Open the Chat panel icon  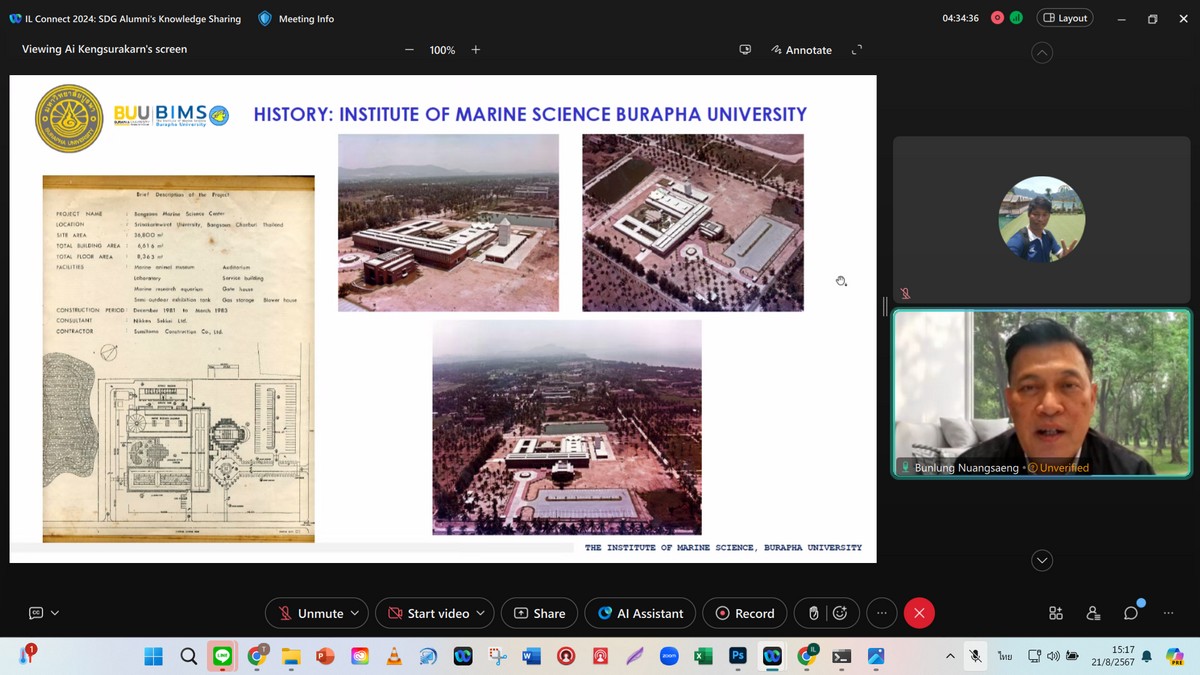(x=1131, y=613)
